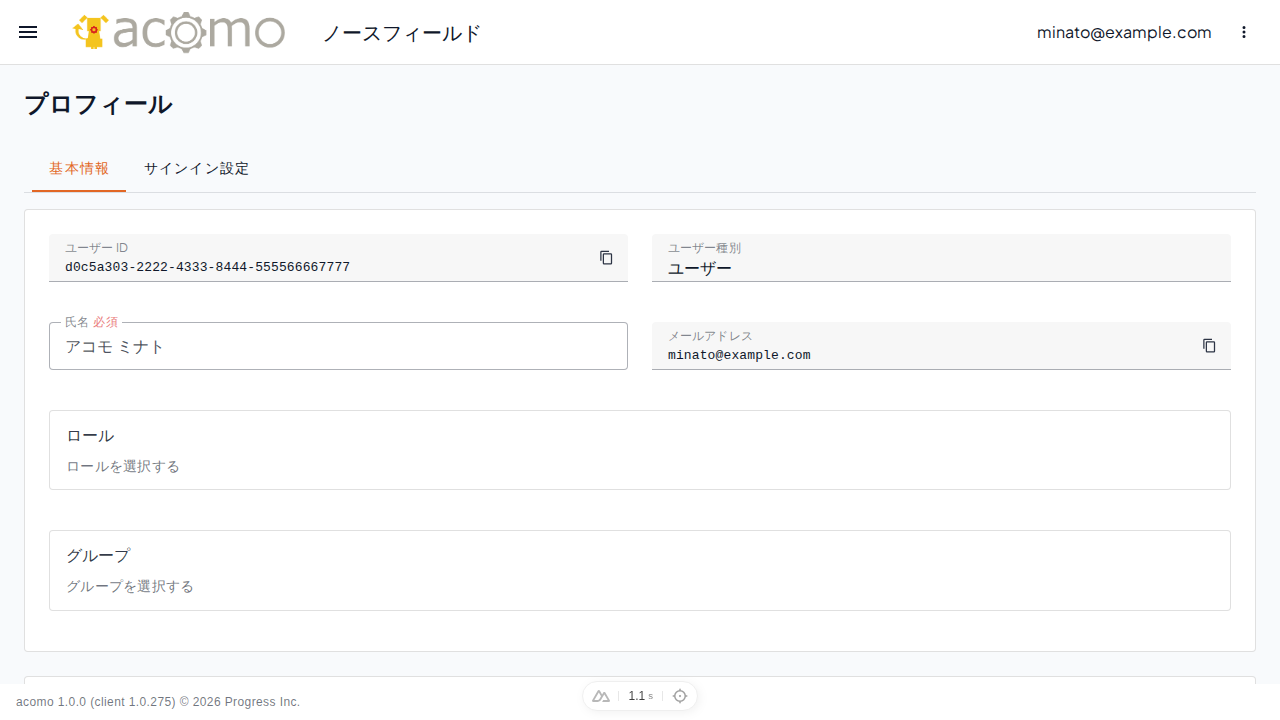Image resolution: width=1280 pixels, height=720 pixels.
Task: Switch to the 基本情報 tab
Action: coord(79,169)
